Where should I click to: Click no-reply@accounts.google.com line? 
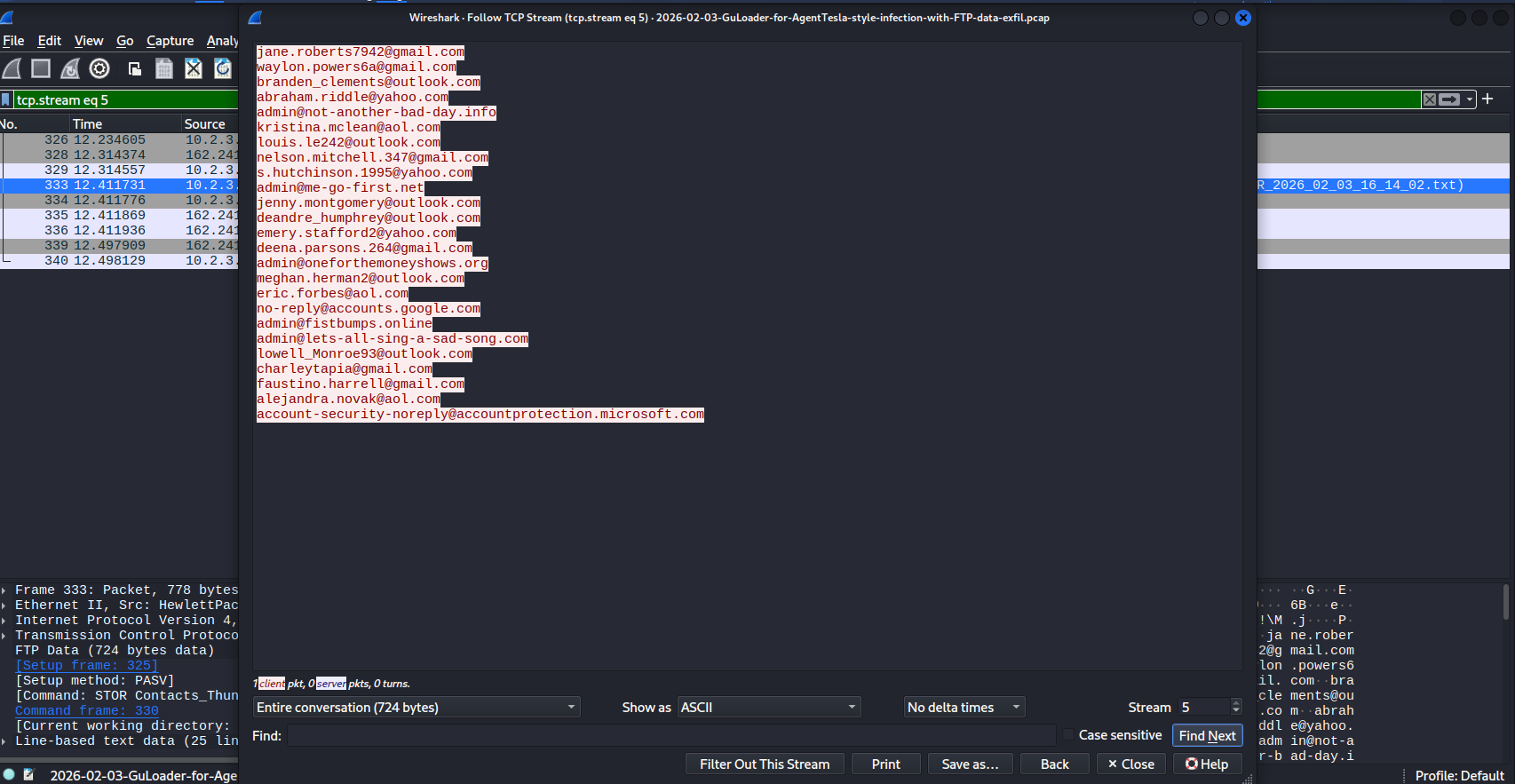[x=369, y=309]
